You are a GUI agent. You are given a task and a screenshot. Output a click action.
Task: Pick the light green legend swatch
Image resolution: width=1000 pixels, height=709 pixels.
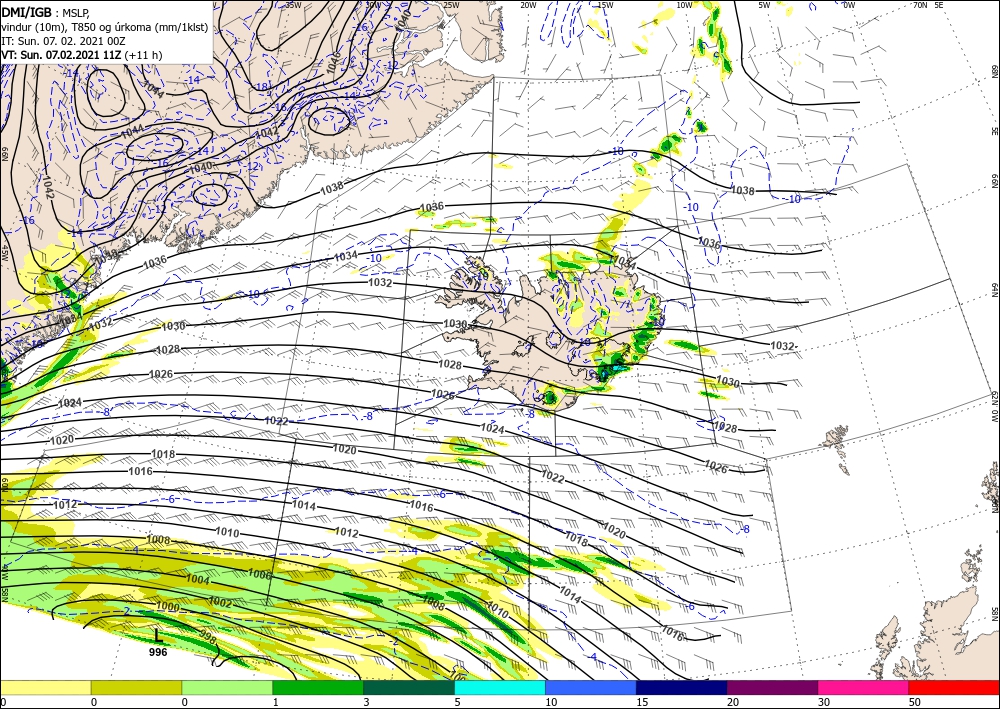(227, 687)
